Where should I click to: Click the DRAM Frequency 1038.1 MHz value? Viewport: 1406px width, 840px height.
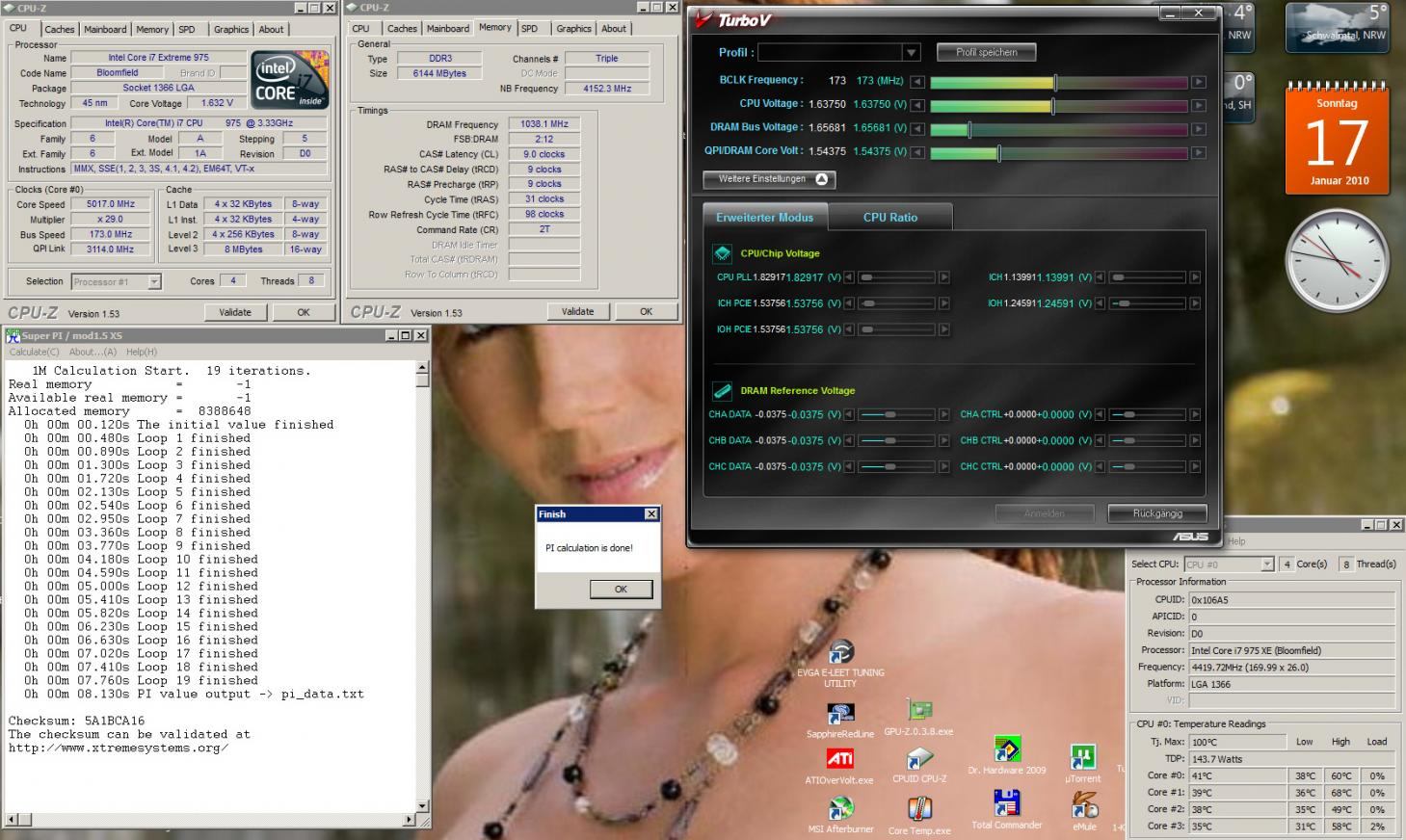[544, 124]
